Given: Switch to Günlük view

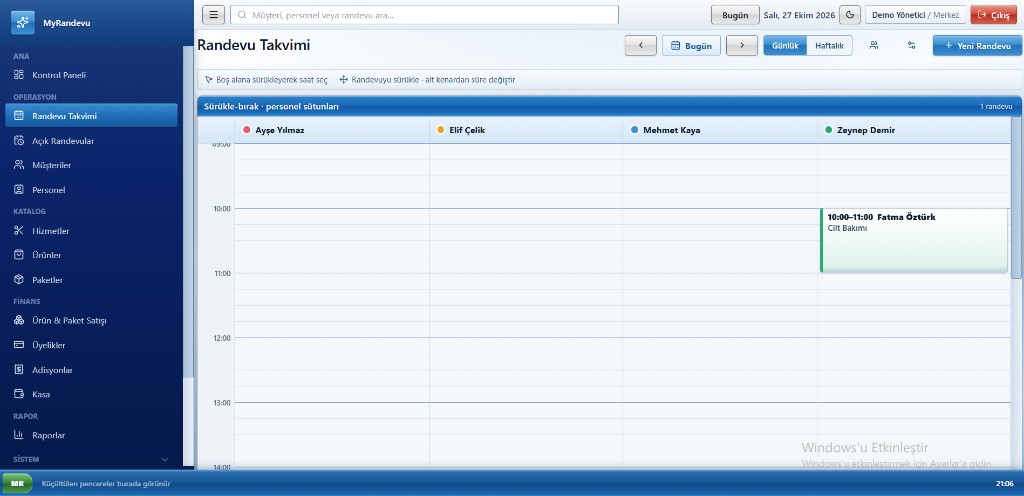Looking at the screenshot, I should (785, 46).
